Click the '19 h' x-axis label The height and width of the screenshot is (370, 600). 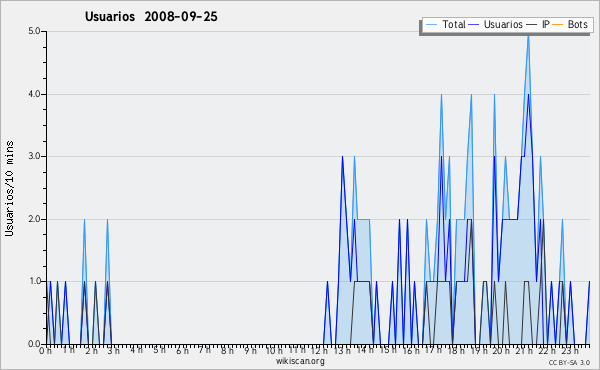pos(478,351)
